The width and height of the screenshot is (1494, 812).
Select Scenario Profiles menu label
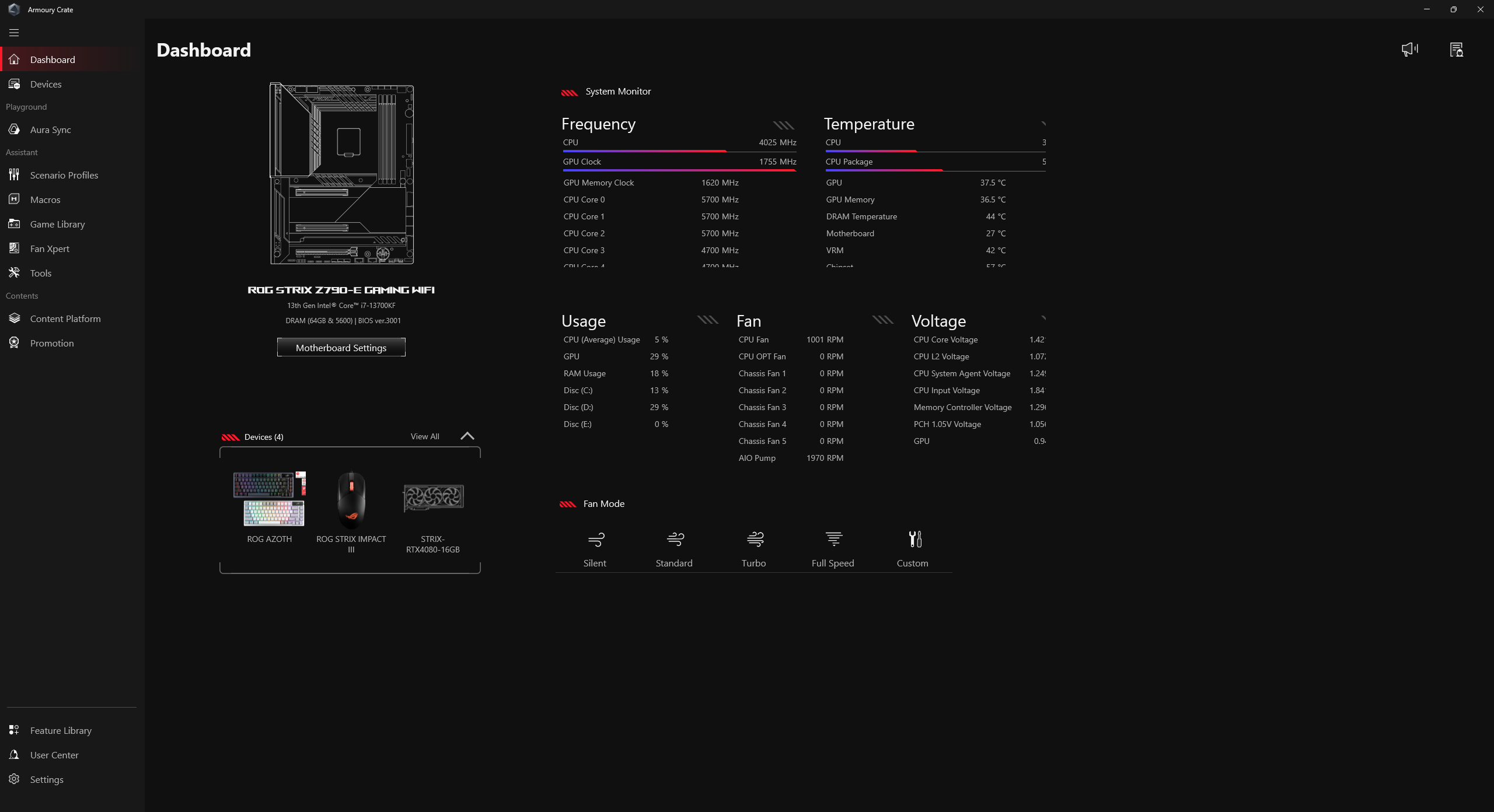click(64, 175)
